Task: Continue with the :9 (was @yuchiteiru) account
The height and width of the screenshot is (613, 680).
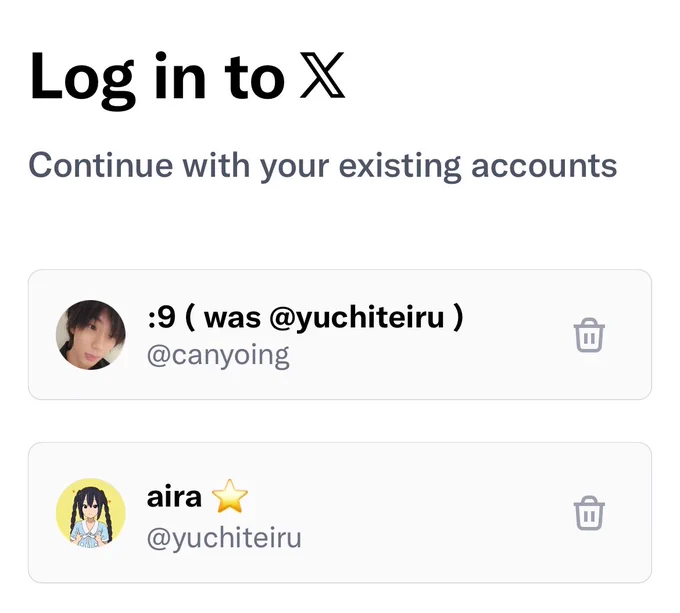Action: pyautogui.click(x=340, y=335)
